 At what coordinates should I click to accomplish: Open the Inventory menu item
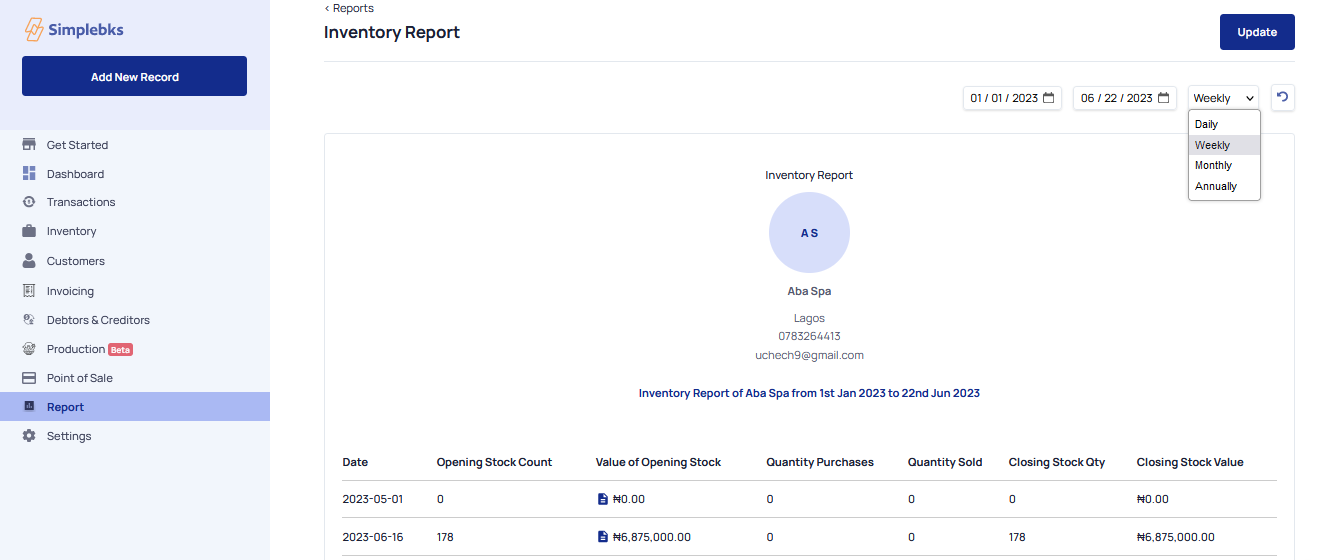tap(71, 231)
